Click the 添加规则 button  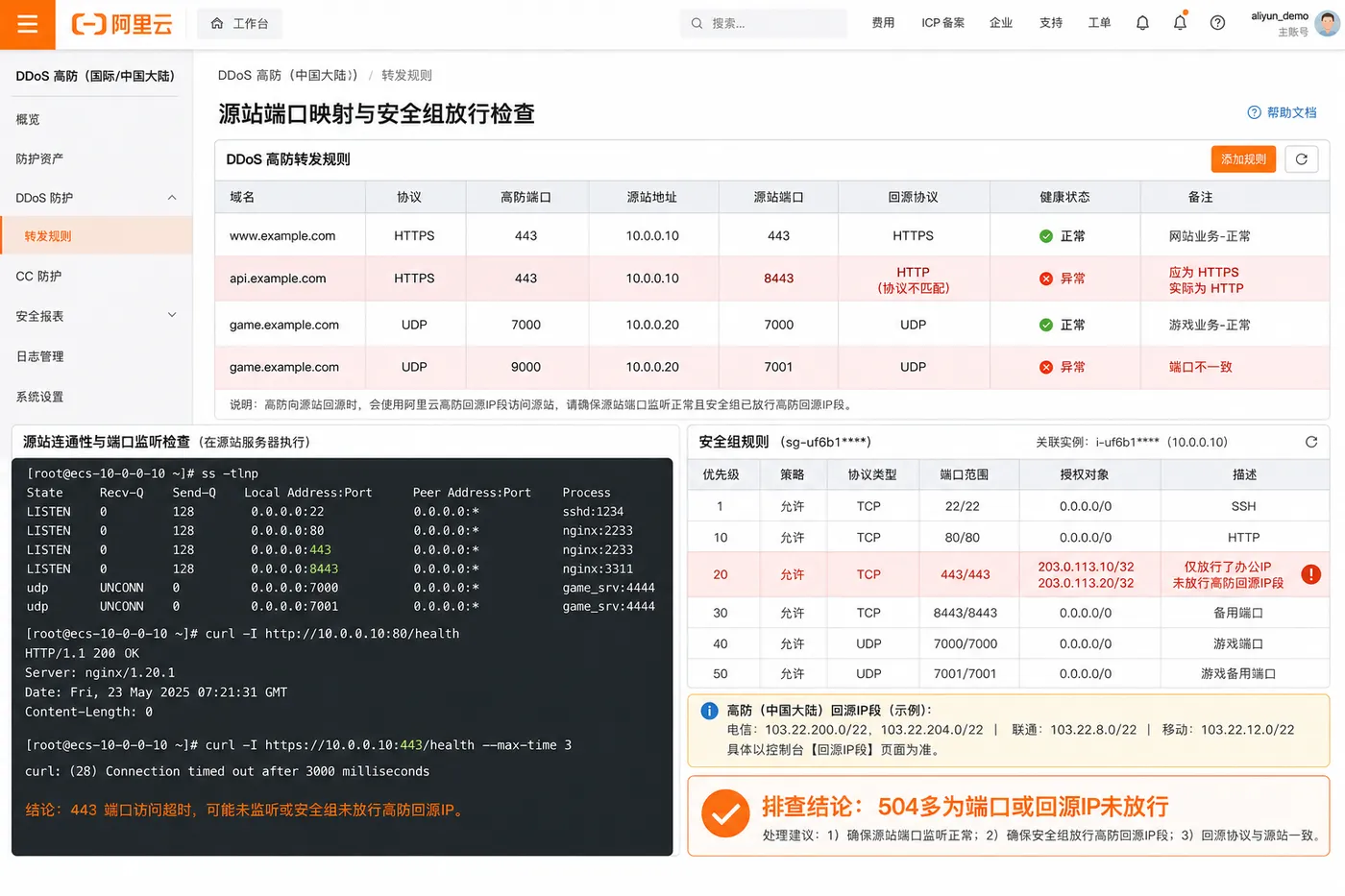point(1243,159)
